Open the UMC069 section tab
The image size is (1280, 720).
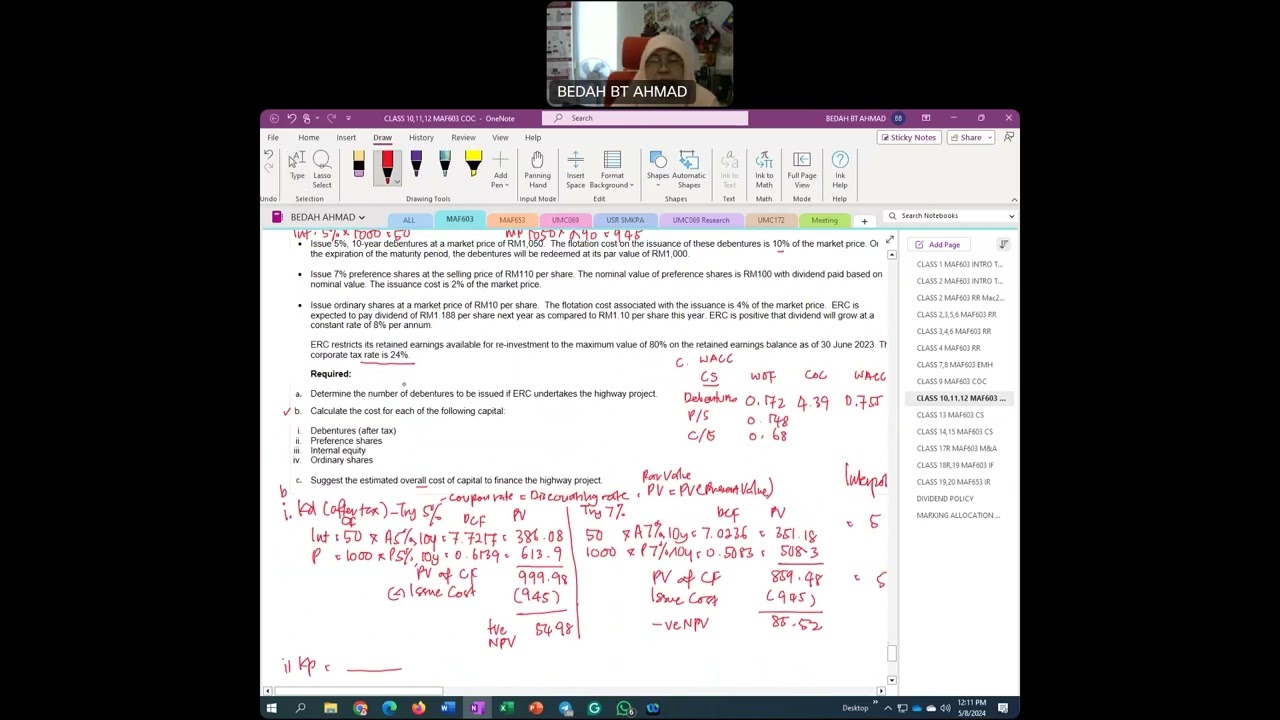click(x=565, y=220)
